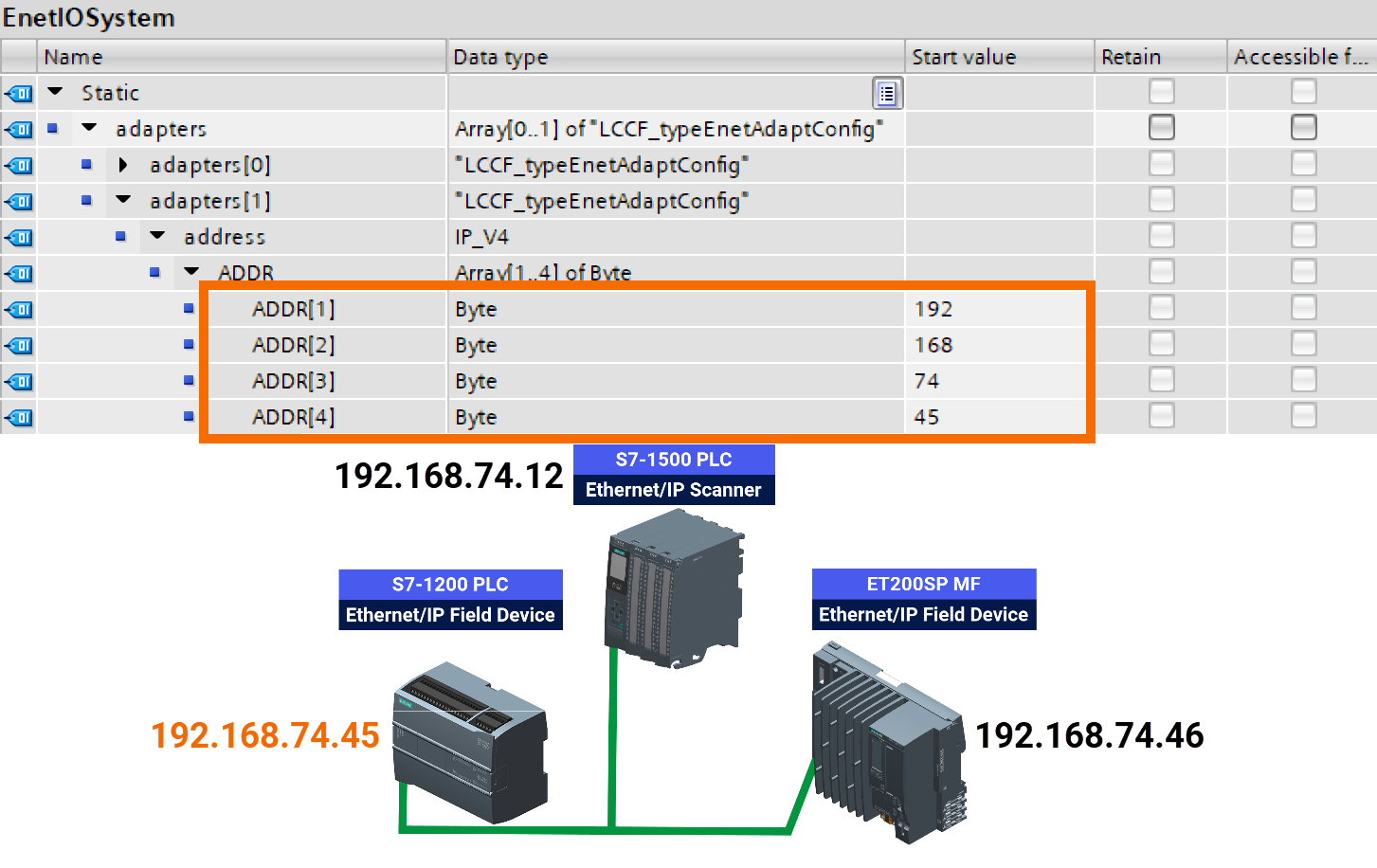Click the Name column header
The image size is (1377, 868).
click(x=242, y=57)
